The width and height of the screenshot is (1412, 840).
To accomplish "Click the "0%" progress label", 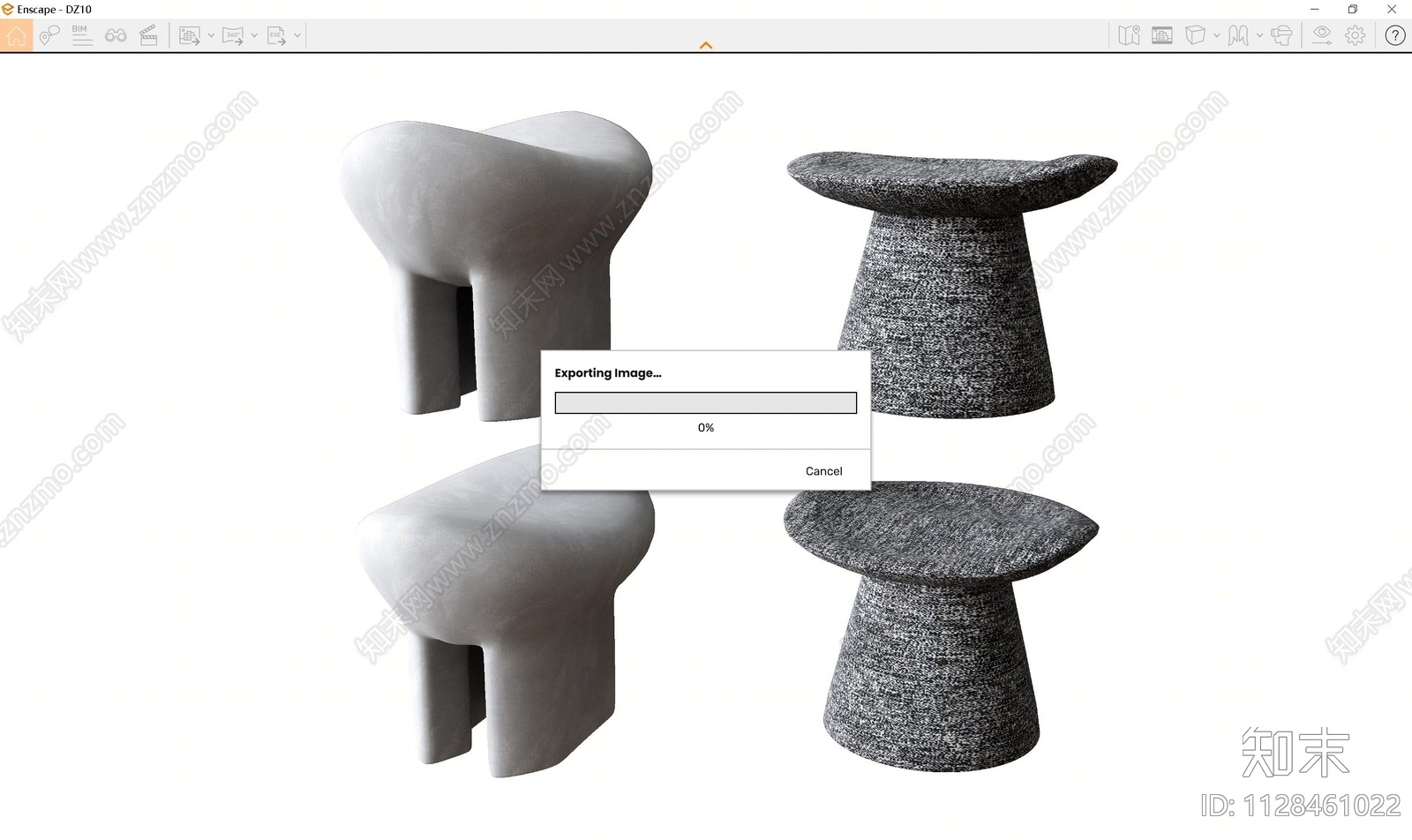I will point(706,428).
